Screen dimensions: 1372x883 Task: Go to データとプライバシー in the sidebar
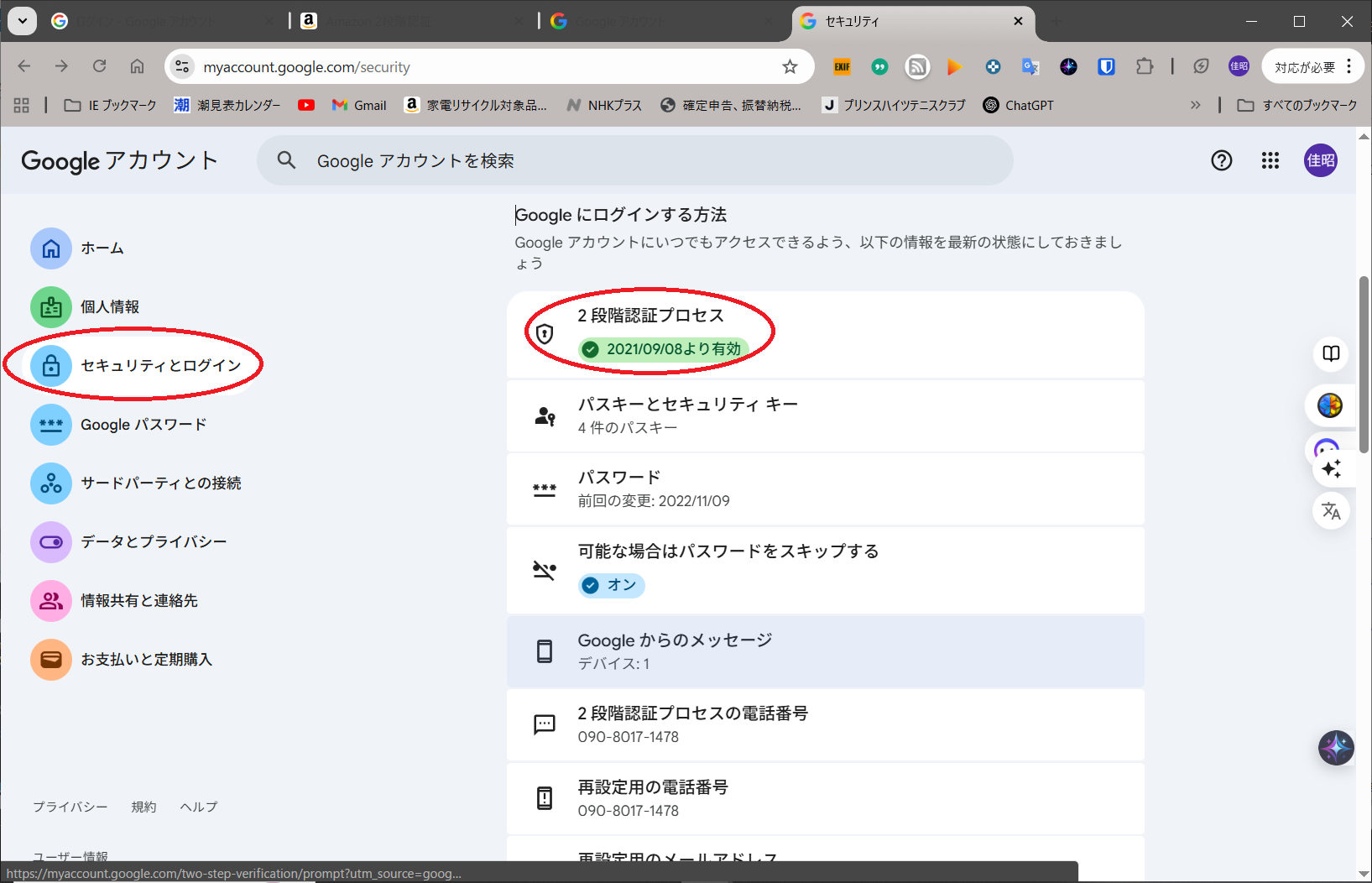click(154, 541)
